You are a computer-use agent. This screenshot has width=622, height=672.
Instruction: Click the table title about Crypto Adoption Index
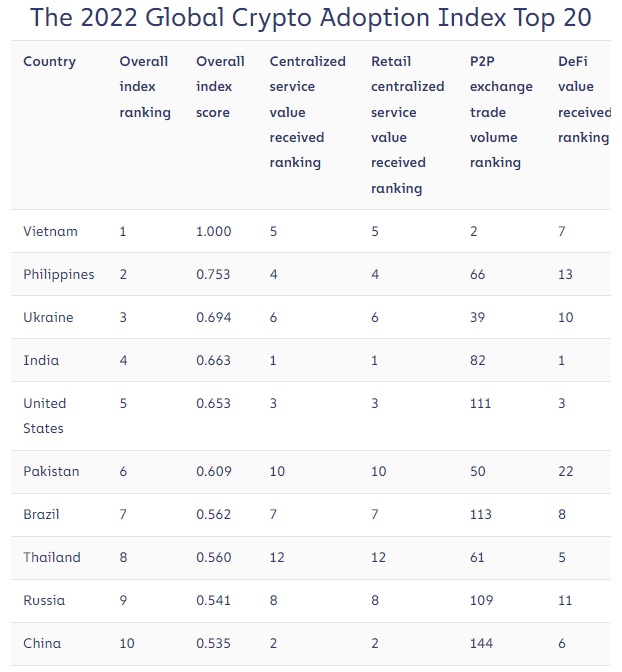pos(310,18)
